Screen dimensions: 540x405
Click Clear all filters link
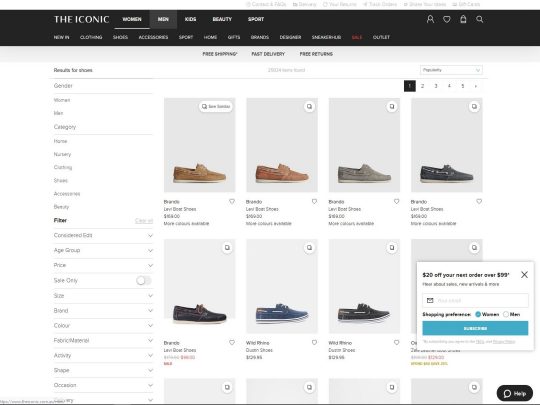[144, 220]
